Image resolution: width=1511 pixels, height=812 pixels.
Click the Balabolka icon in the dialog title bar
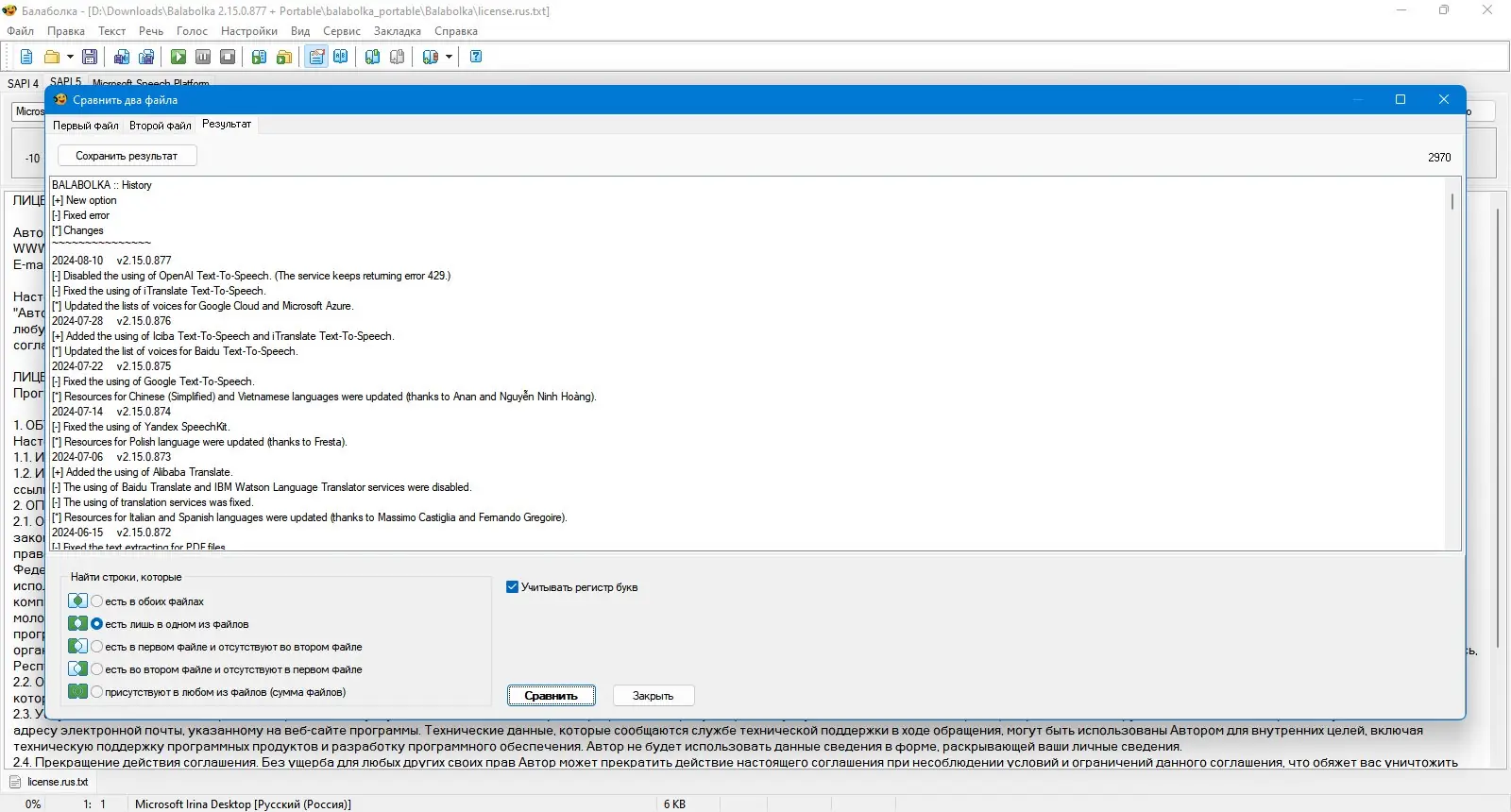60,100
